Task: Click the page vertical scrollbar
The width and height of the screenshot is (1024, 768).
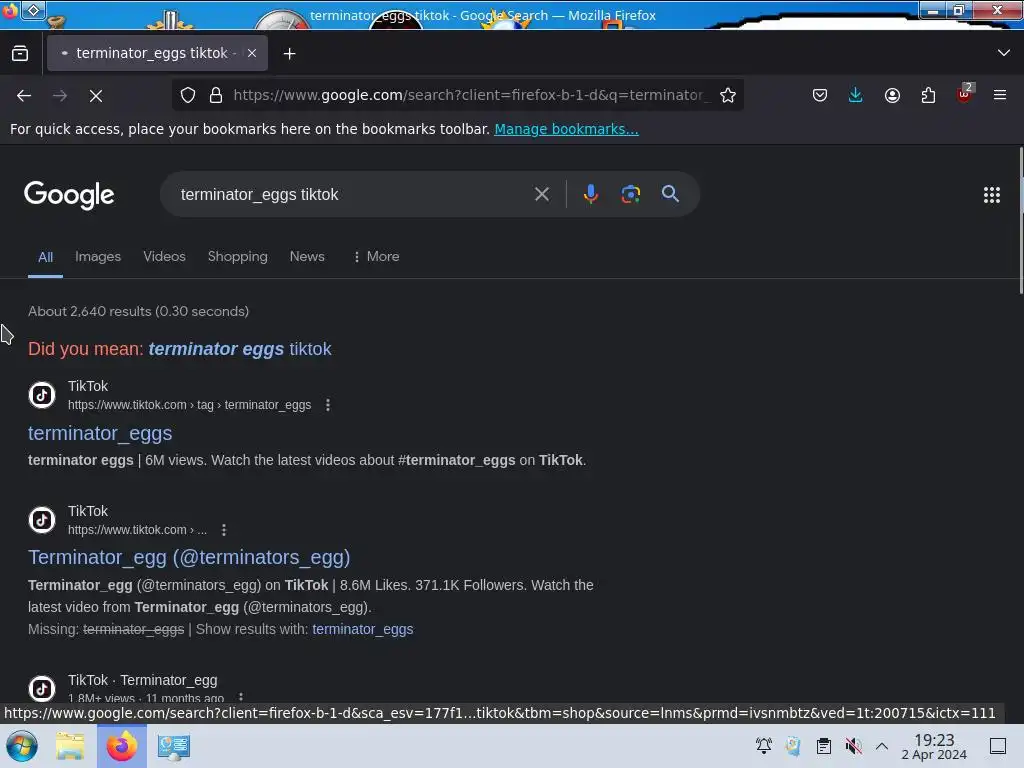Action: click(1020, 221)
